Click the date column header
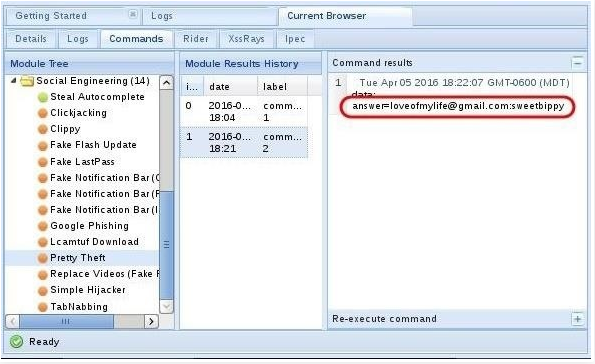 point(231,87)
